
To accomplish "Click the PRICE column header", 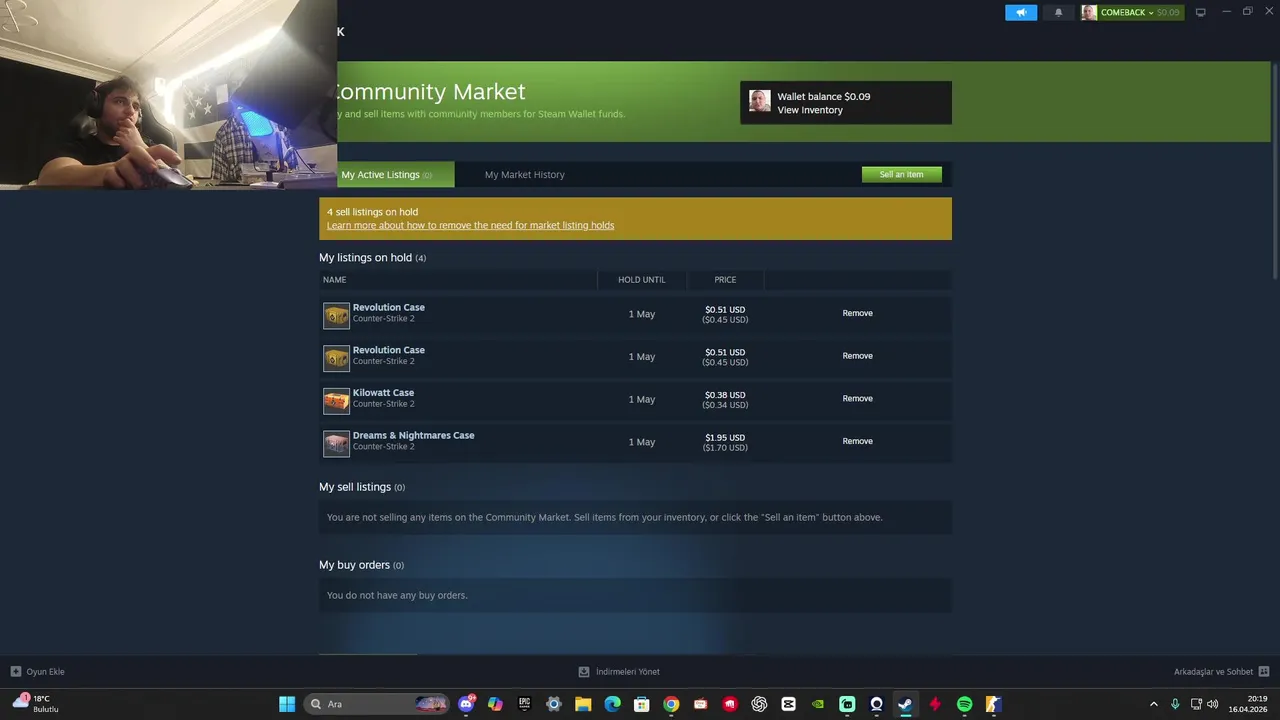I will click(725, 280).
